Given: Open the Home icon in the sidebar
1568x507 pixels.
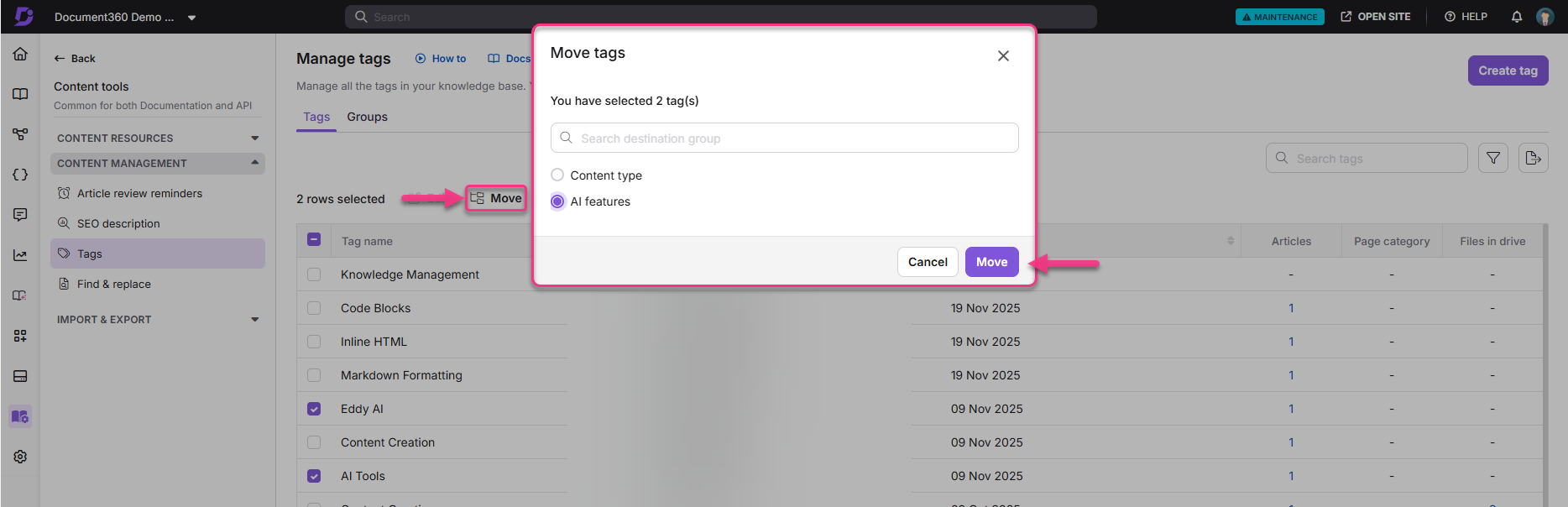Looking at the screenshot, I should [20, 54].
